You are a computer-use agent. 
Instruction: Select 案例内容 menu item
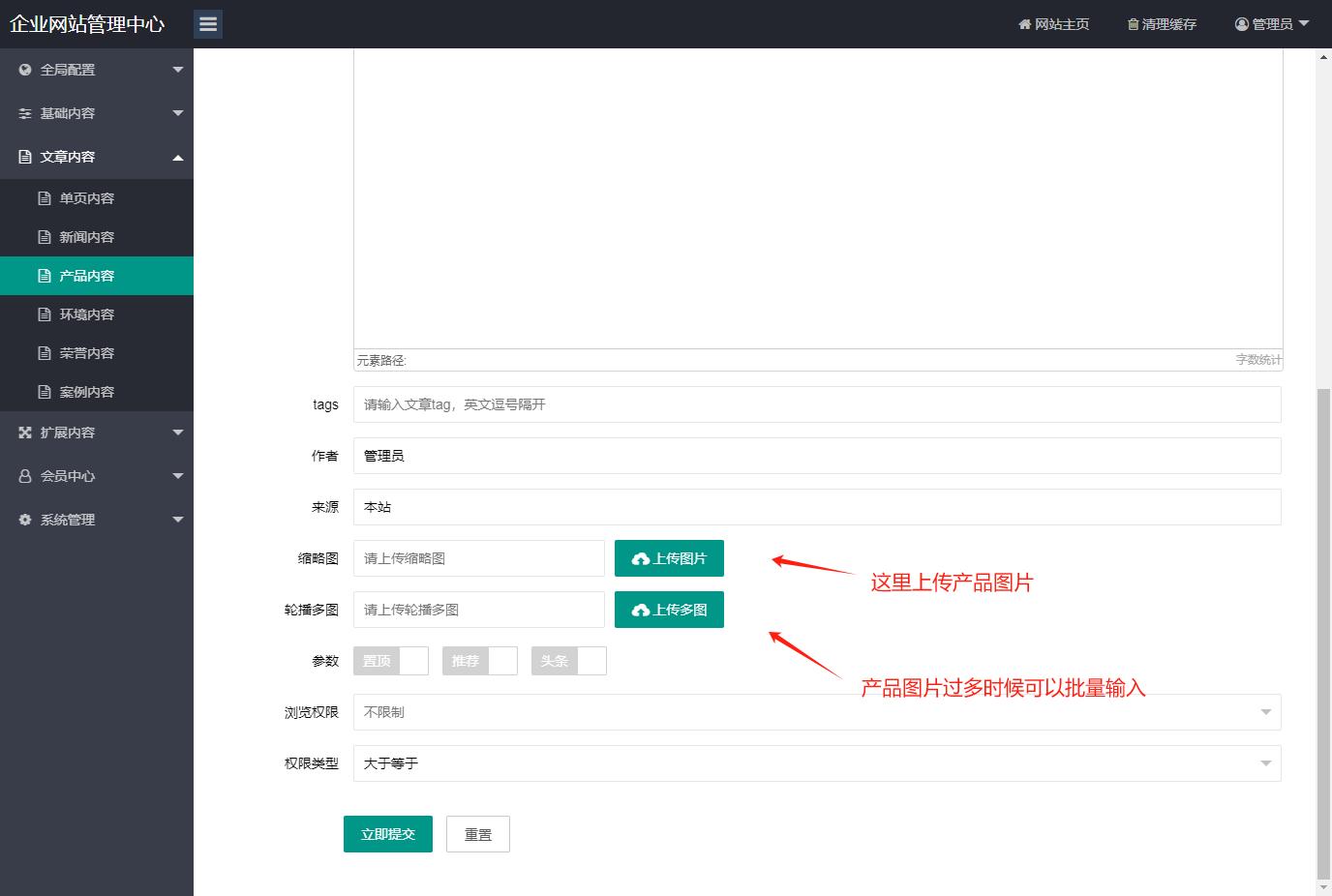pos(86,392)
